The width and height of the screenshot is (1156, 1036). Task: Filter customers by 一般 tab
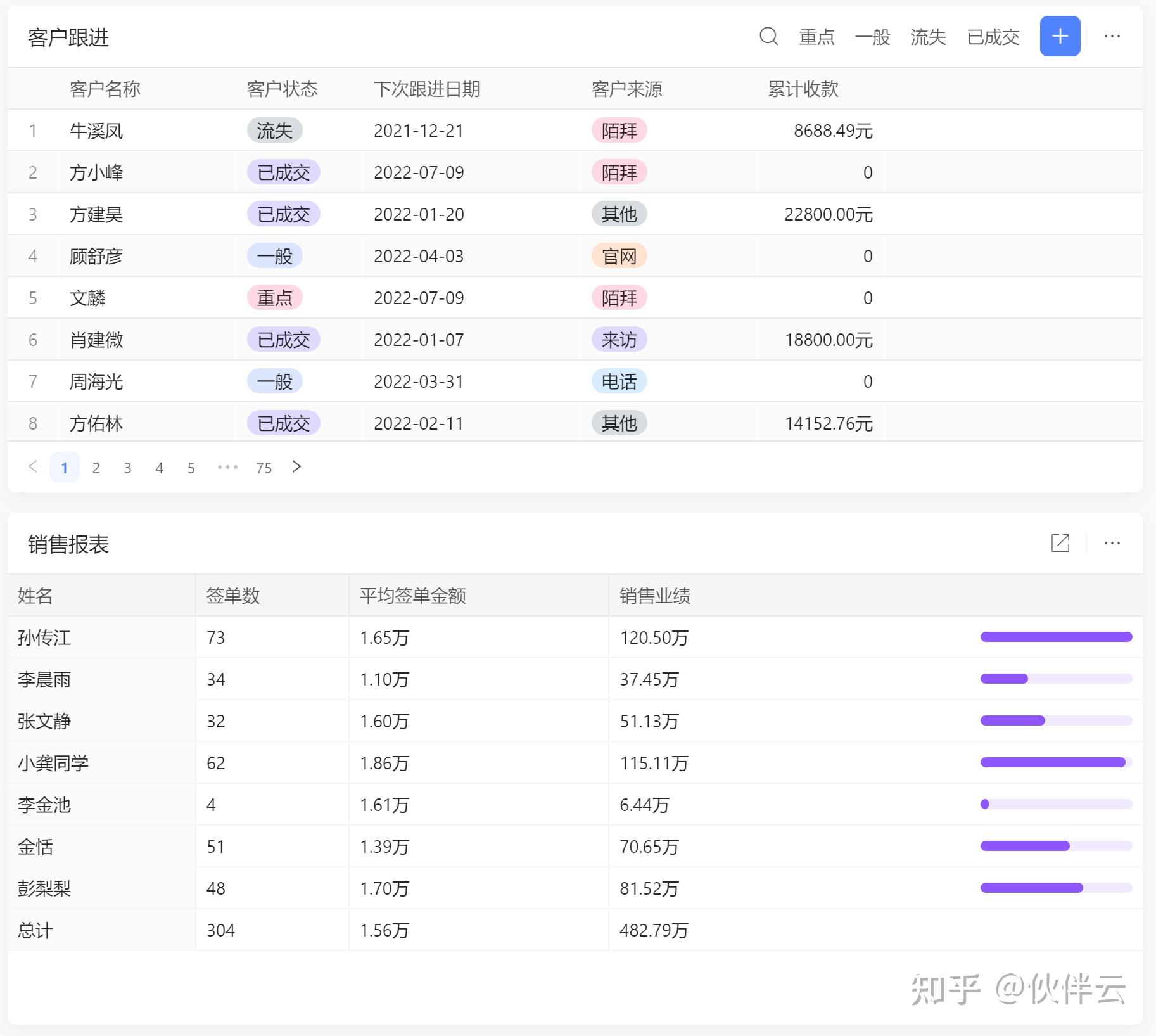872,37
